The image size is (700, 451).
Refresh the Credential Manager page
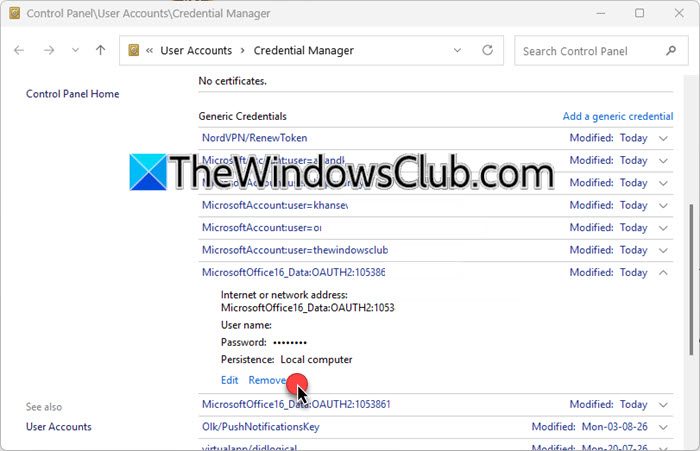pyautogui.click(x=488, y=50)
